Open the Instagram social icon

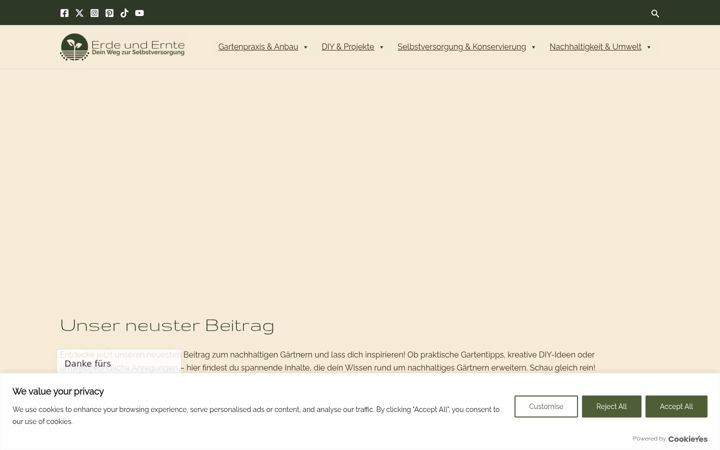point(95,13)
